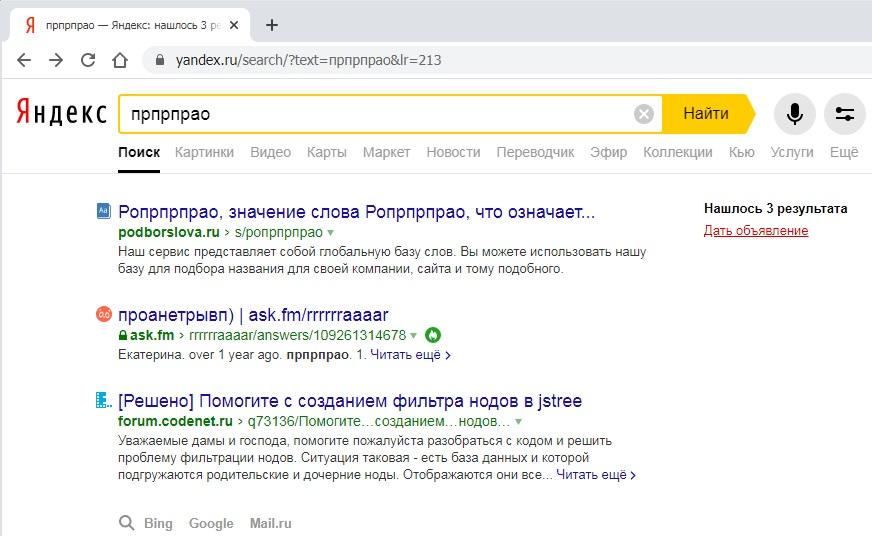Image resolution: width=872 pixels, height=536 pixels.
Task: Click the forum.codenet.ru domain link
Action: tap(175, 421)
